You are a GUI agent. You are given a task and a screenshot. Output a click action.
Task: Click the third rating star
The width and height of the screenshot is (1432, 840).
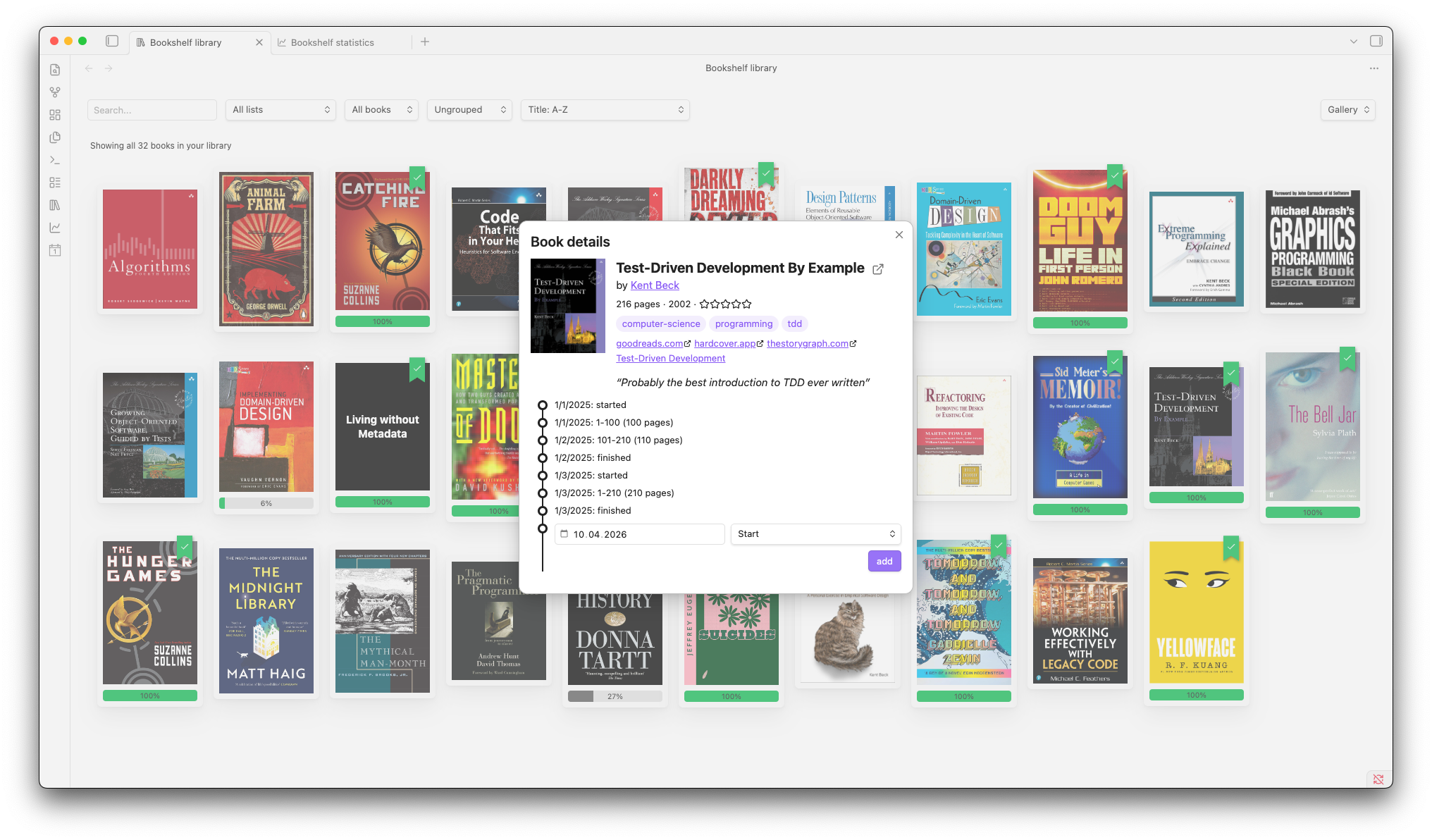[x=725, y=304]
